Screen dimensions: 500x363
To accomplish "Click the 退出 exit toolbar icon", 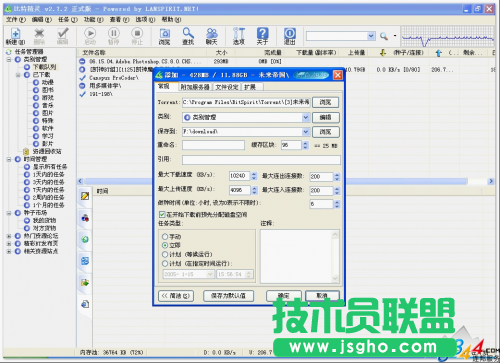I will pyautogui.click(x=290, y=36).
